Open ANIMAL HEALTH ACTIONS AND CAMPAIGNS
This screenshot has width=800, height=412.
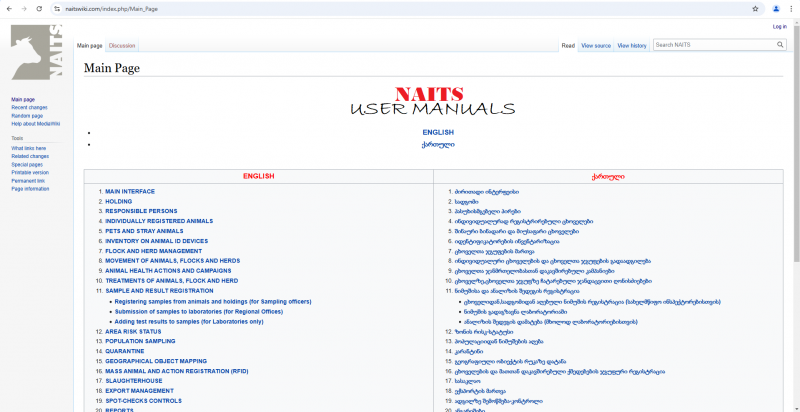point(168,271)
